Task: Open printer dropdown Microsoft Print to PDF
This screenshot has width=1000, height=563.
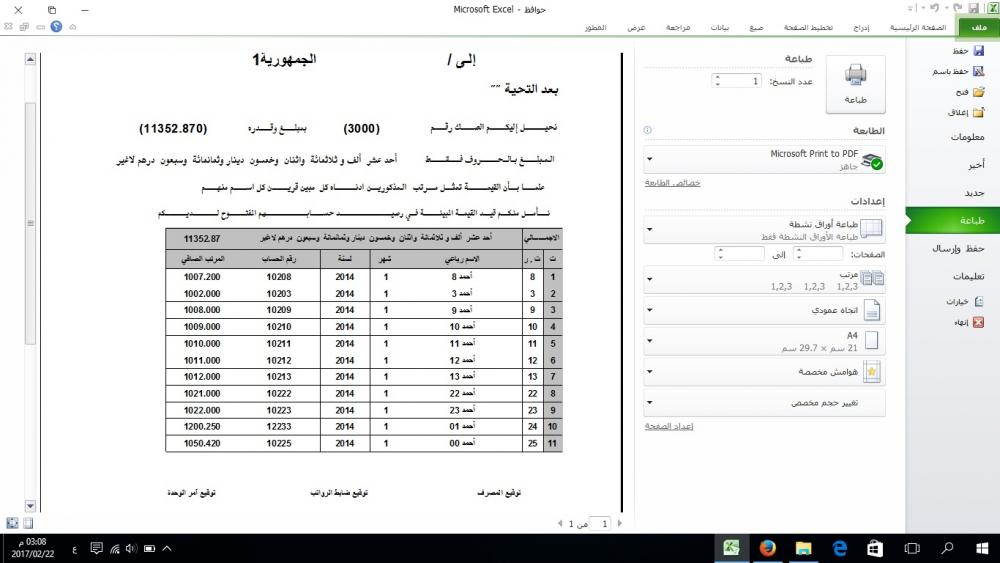Action: pyautogui.click(x=764, y=159)
